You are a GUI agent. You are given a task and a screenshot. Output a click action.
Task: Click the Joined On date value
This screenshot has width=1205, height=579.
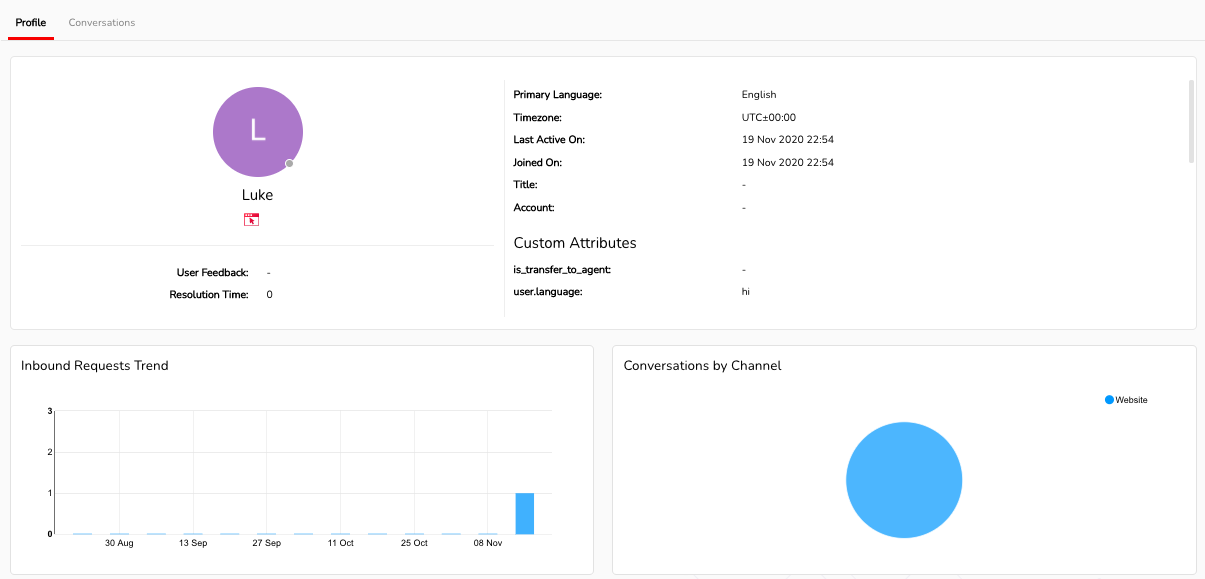click(788, 162)
